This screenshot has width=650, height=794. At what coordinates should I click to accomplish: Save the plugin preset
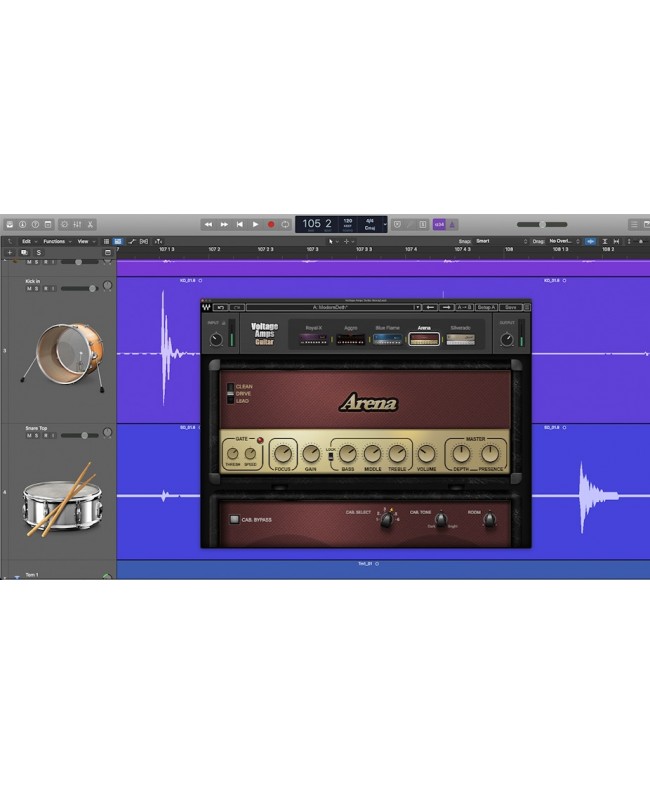click(x=511, y=307)
